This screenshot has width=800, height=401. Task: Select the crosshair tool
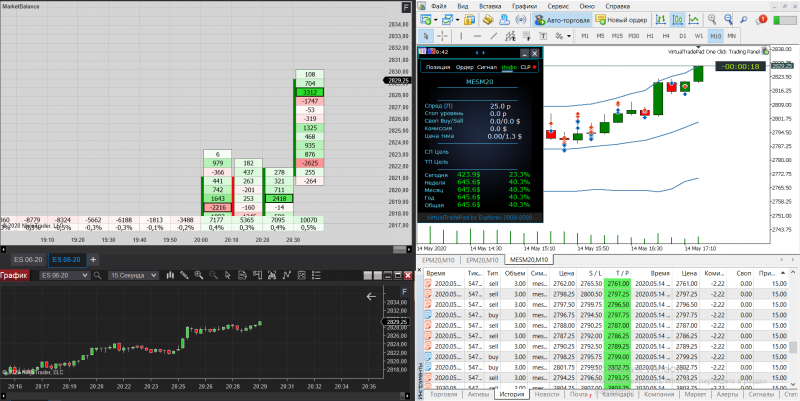tap(442, 36)
